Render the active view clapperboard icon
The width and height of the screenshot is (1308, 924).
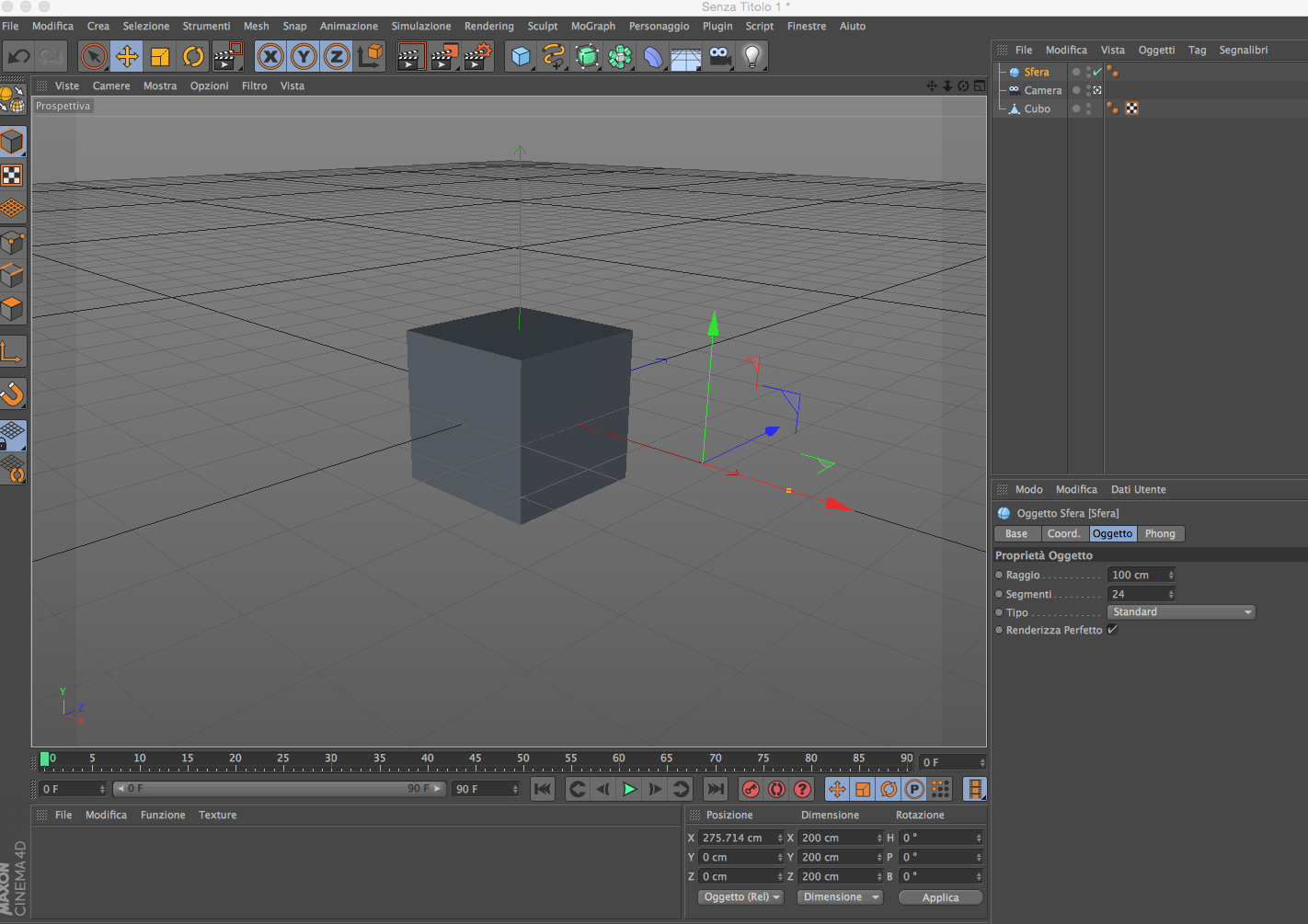coord(410,57)
